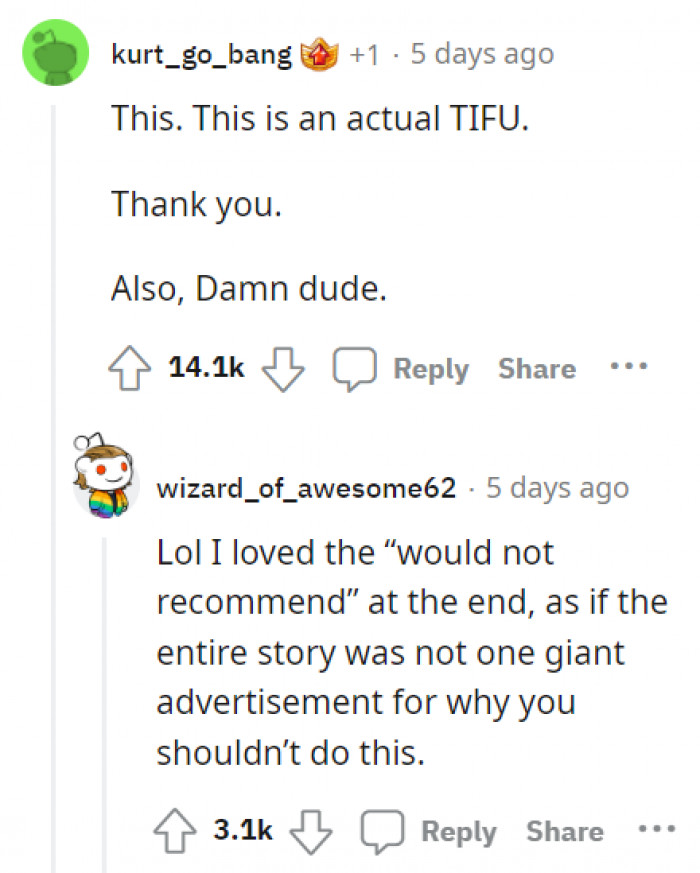Click Share on wizard_of_awesome62's comment
Image resolution: width=700 pixels, height=873 pixels.
[x=563, y=829]
